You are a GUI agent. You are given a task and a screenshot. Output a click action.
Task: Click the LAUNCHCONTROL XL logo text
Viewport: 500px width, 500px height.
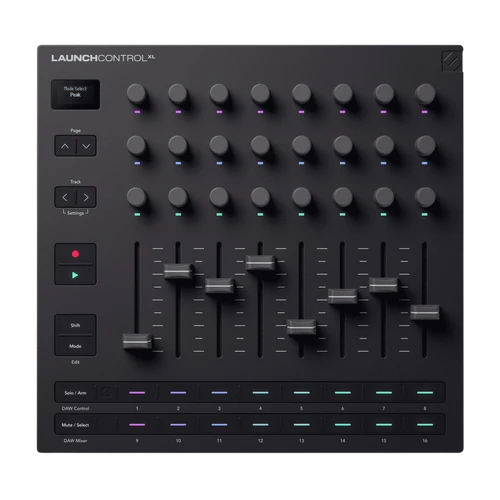(x=103, y=58)
